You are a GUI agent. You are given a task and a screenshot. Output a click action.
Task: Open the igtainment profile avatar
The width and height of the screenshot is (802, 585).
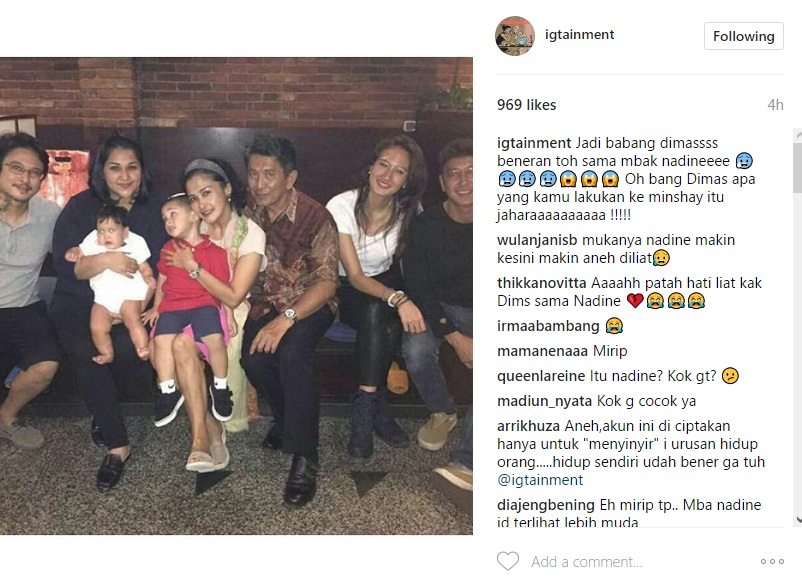515,36
